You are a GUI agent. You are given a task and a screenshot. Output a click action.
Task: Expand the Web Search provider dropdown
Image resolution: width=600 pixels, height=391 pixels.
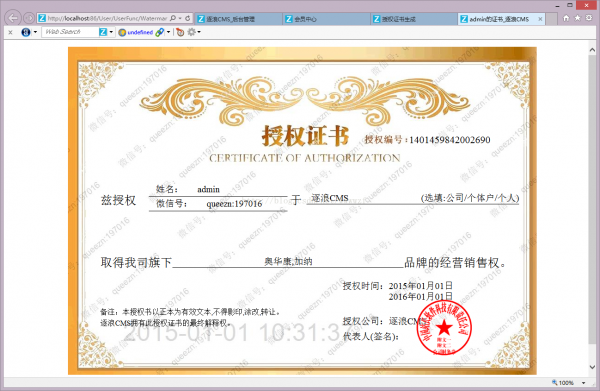click(x=111, y=32)
